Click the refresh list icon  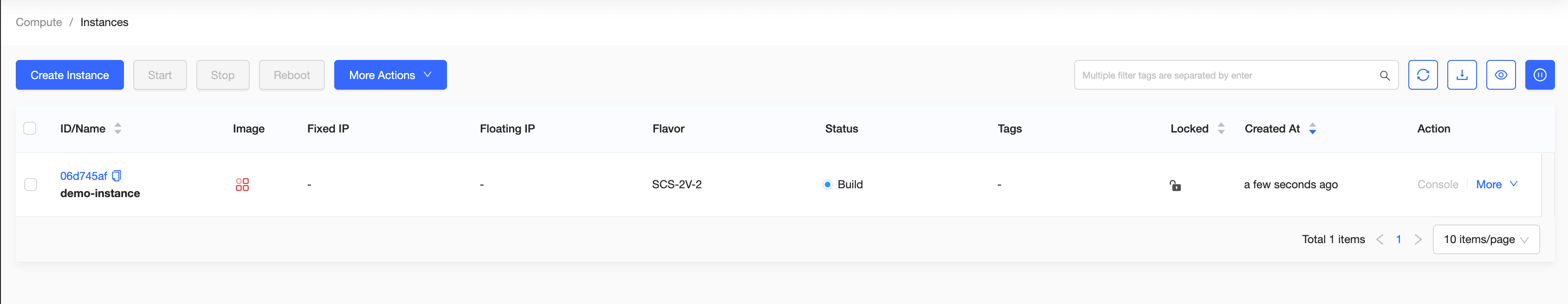pyautogui.click(x=1423, y=75)
